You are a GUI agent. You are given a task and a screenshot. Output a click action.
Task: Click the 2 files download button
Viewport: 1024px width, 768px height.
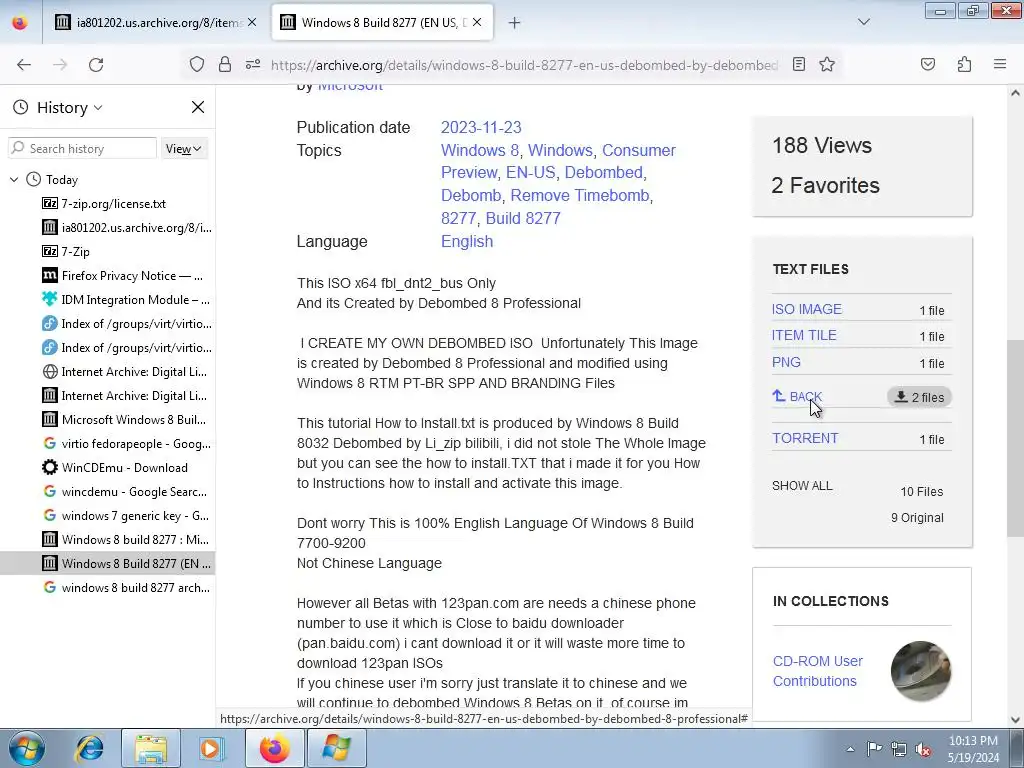click(920, 397)
